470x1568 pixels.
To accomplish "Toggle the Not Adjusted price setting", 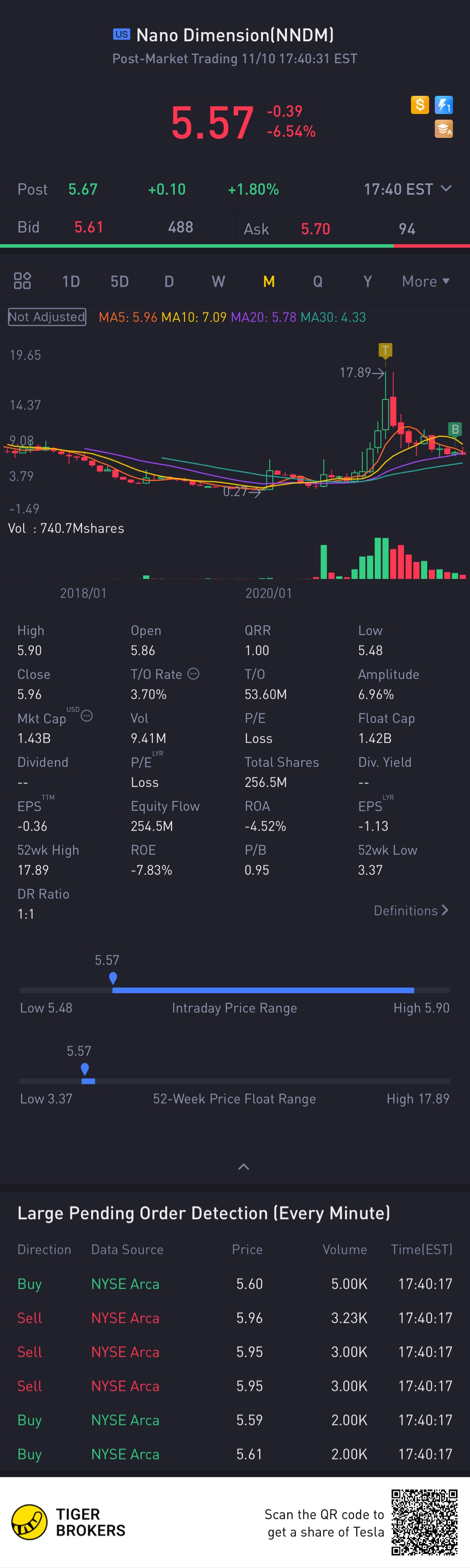I will (x=47, y=316).
